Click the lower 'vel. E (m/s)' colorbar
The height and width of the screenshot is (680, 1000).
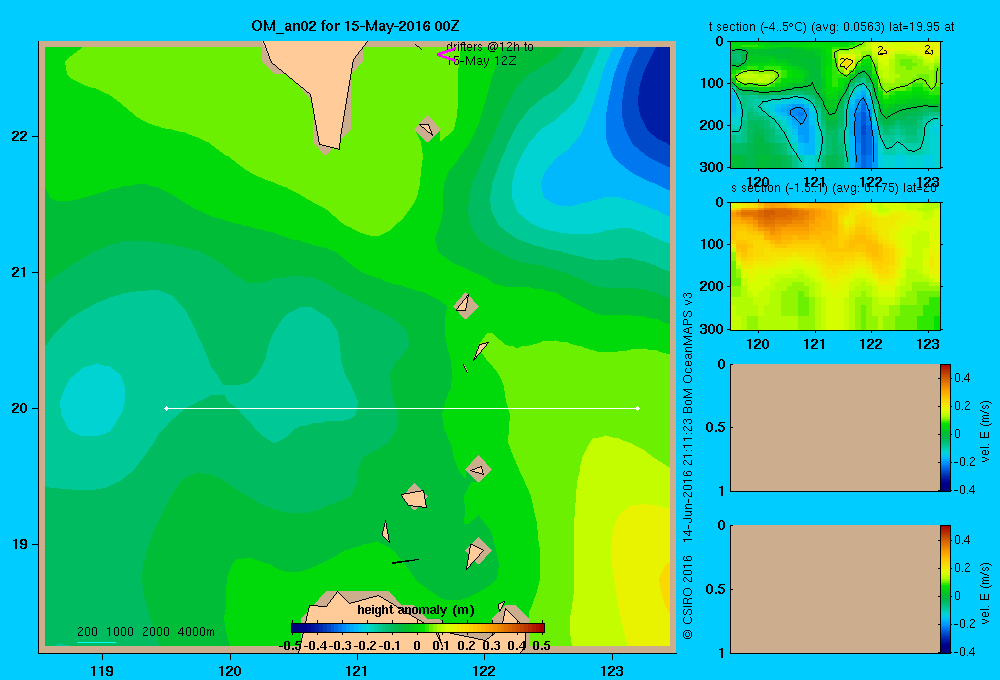945,589
